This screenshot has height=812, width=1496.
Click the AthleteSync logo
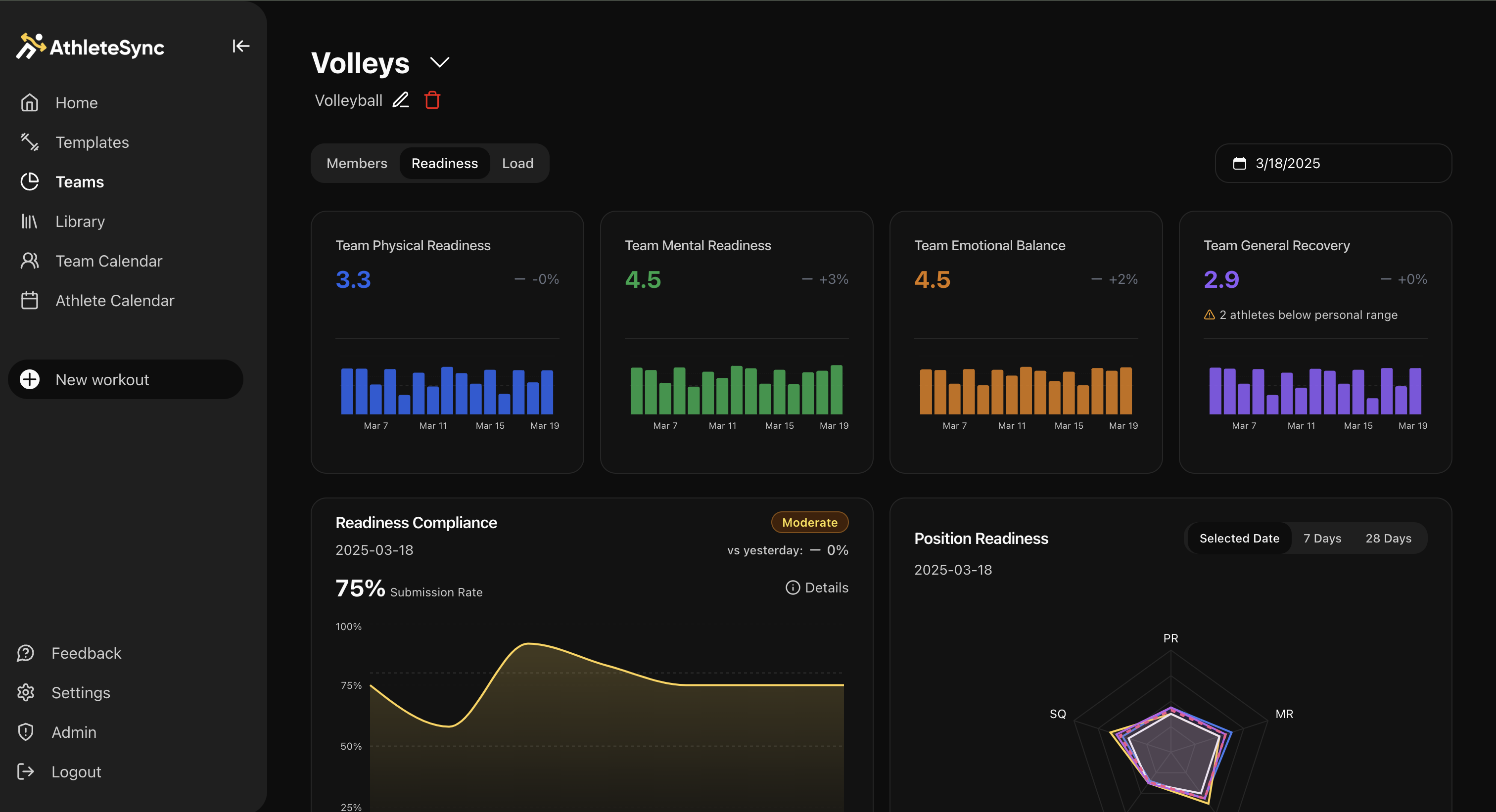(x=91, y=46)
